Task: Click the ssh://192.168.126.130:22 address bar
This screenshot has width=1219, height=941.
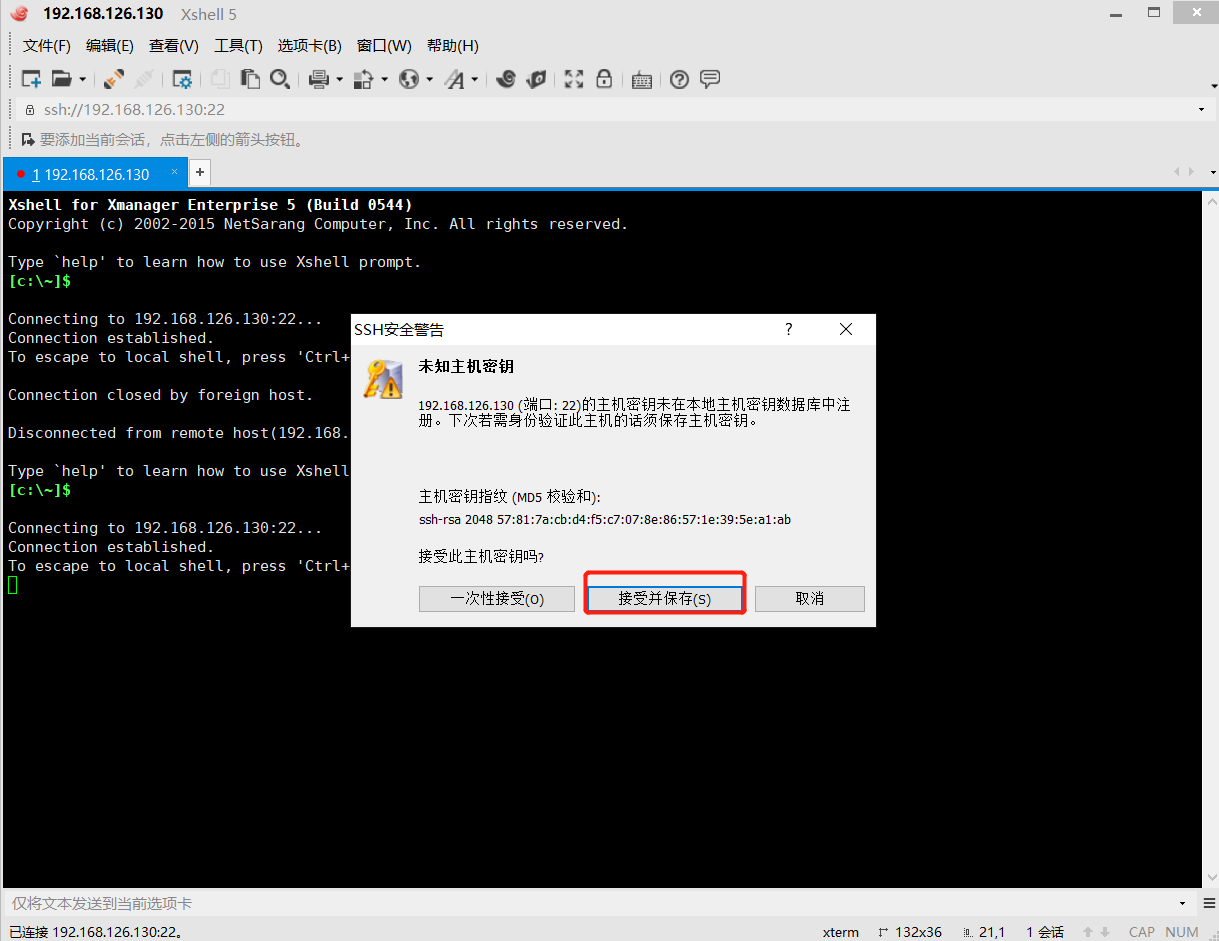Action: point(605,110)
